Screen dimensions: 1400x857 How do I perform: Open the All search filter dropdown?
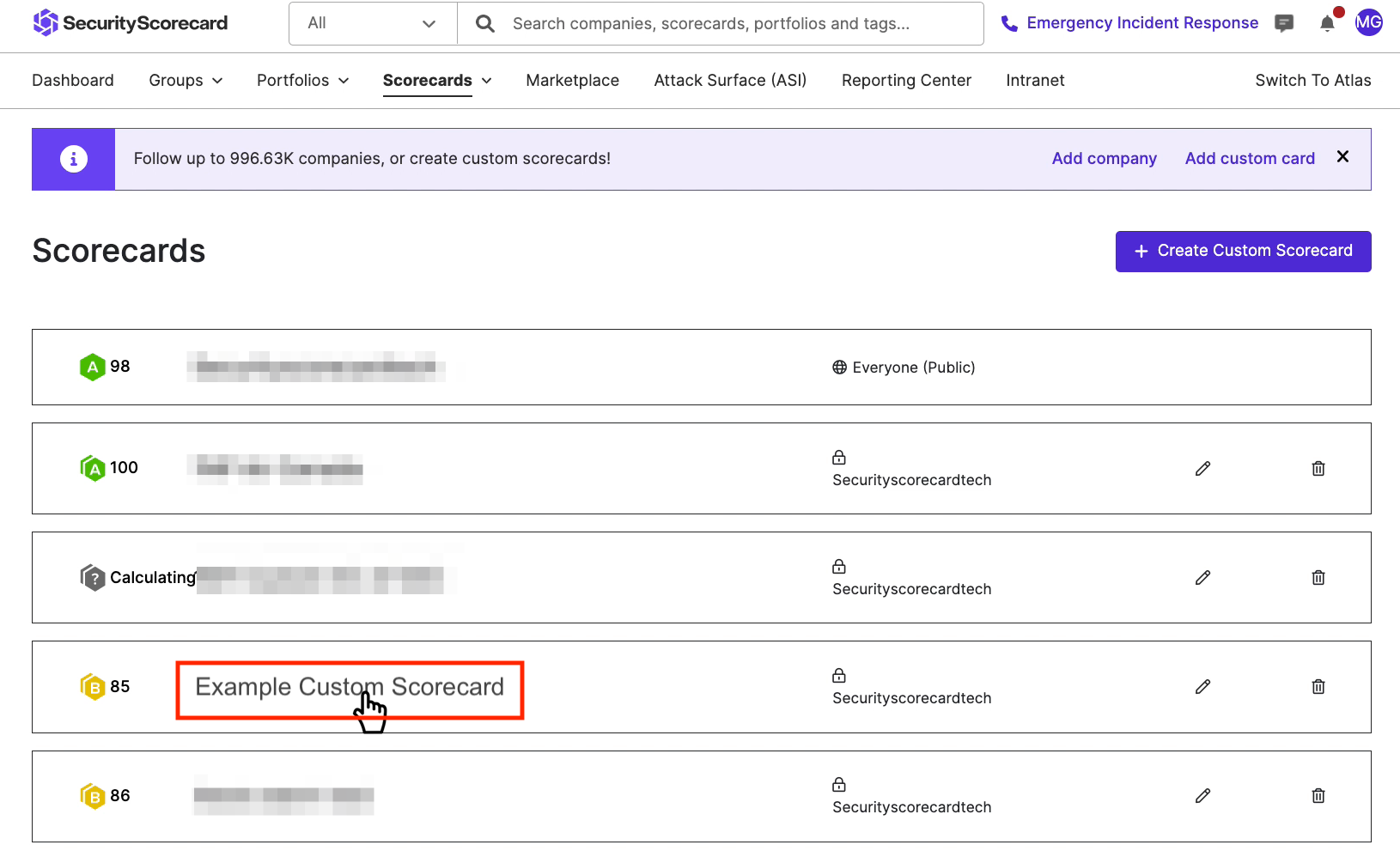pos(373,23)
